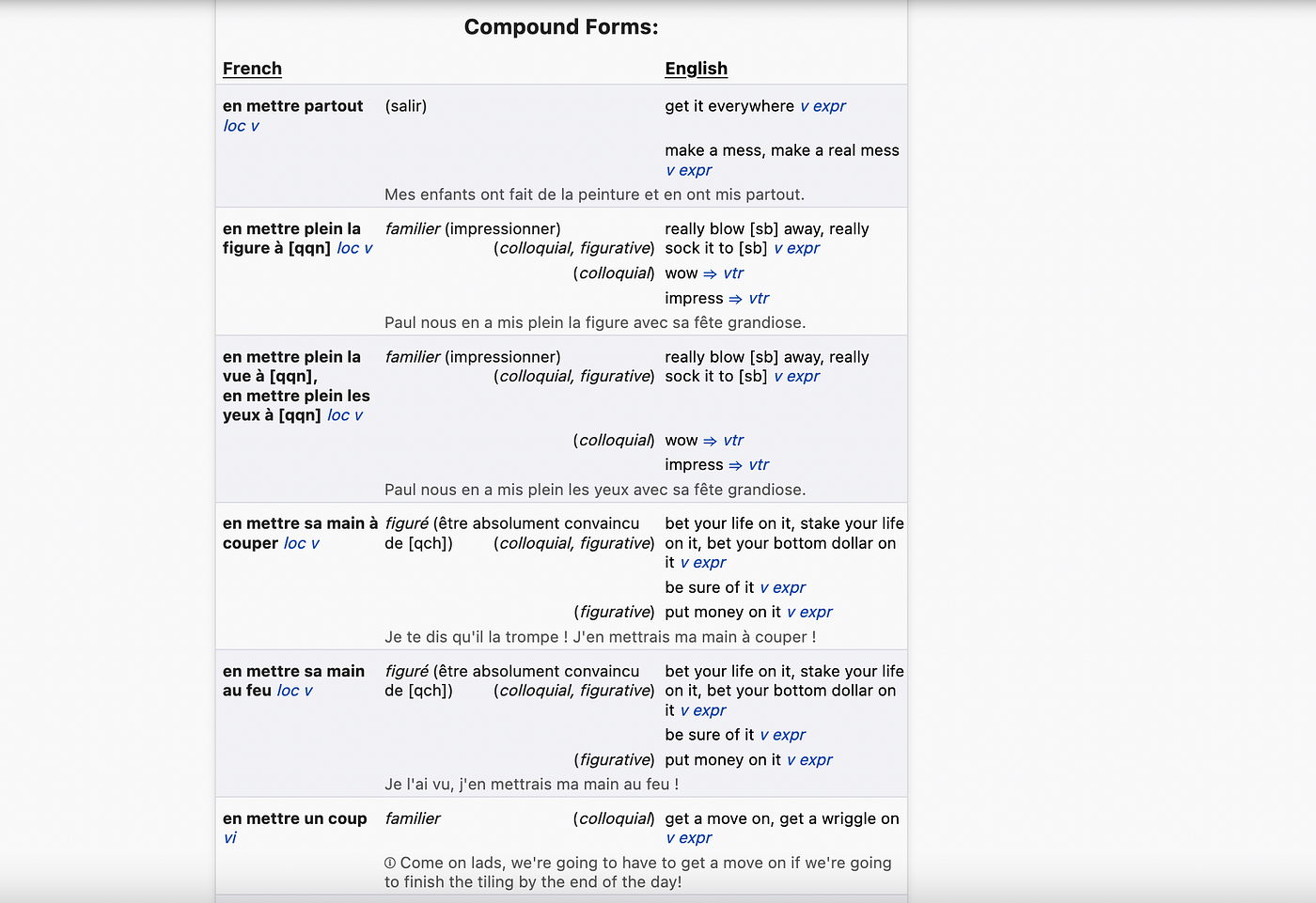Image resolution: width=1316 pixels, height=903 pixels.
Task: Select the "en mettre un coup" entry term
Action: [x=295, y=818]
